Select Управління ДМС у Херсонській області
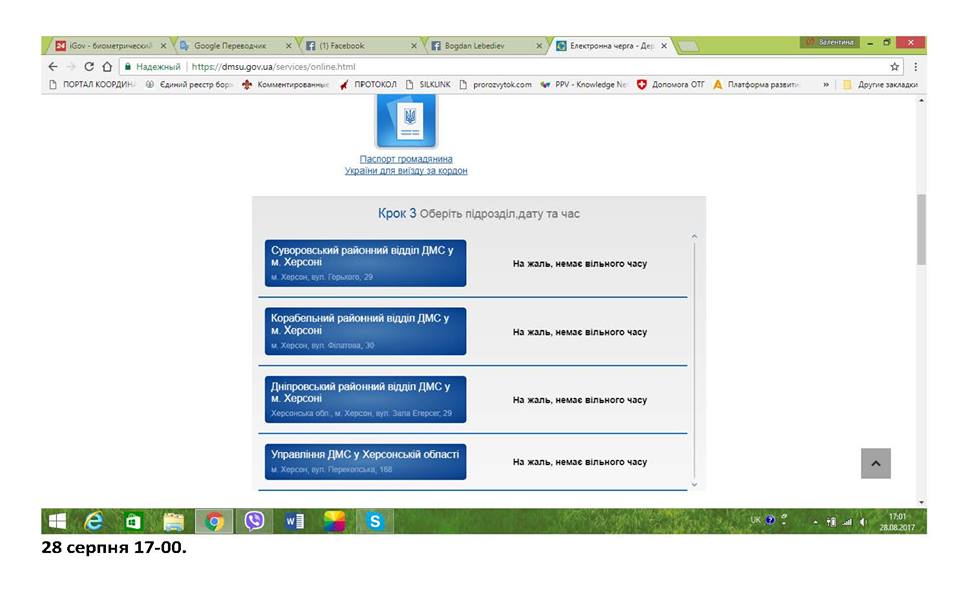 366,461
